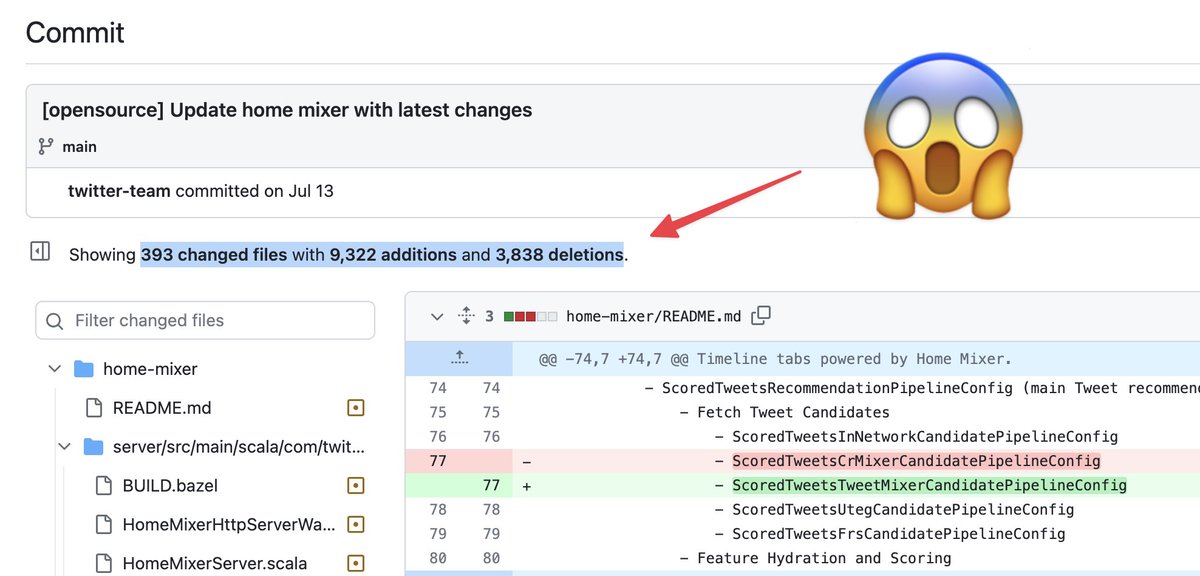1200x576 pixels.
Task: Toggle the file tree sidebar icon
Action: coord(40,251)
